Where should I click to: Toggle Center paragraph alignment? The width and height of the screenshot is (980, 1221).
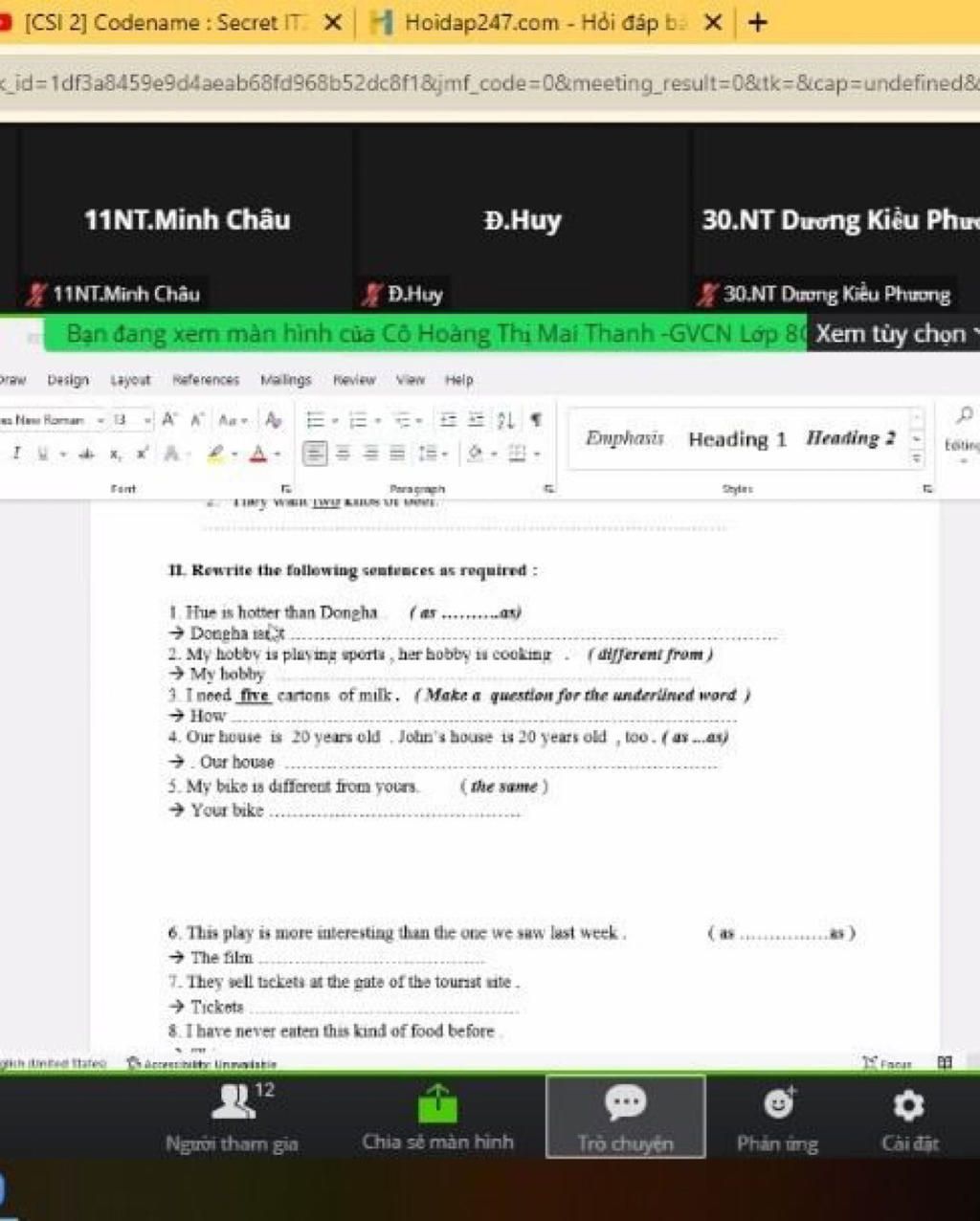pos(343,454)
